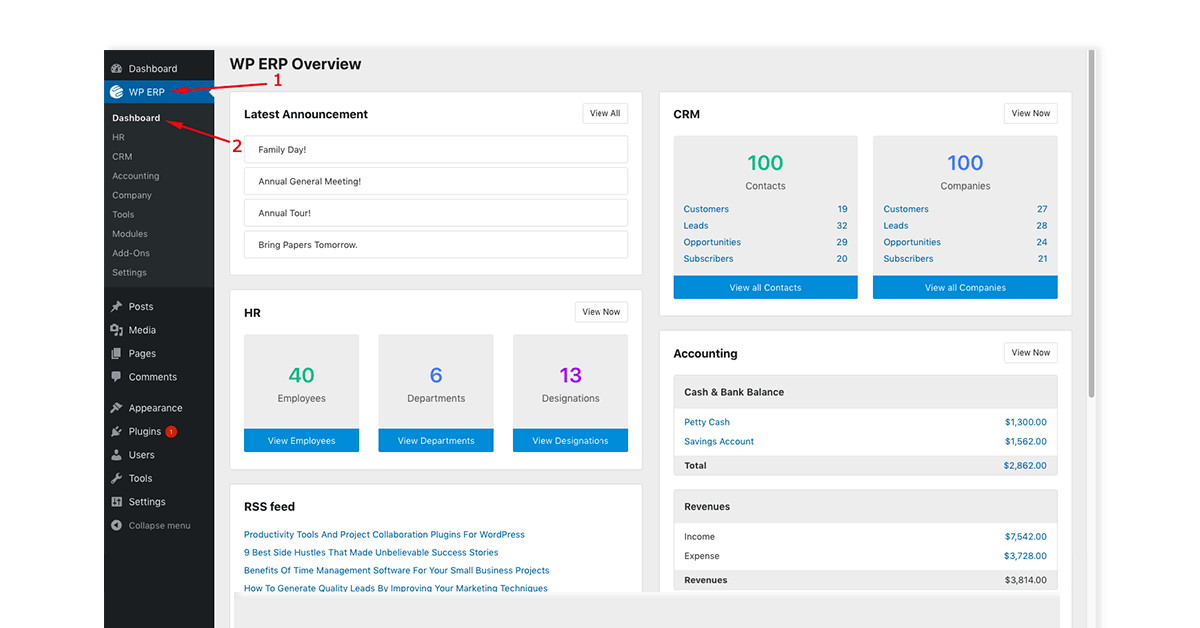Click the Leads link under Contacts
Image resolution: width=1200 pixels, height=628 pixels.
(696, 226)
